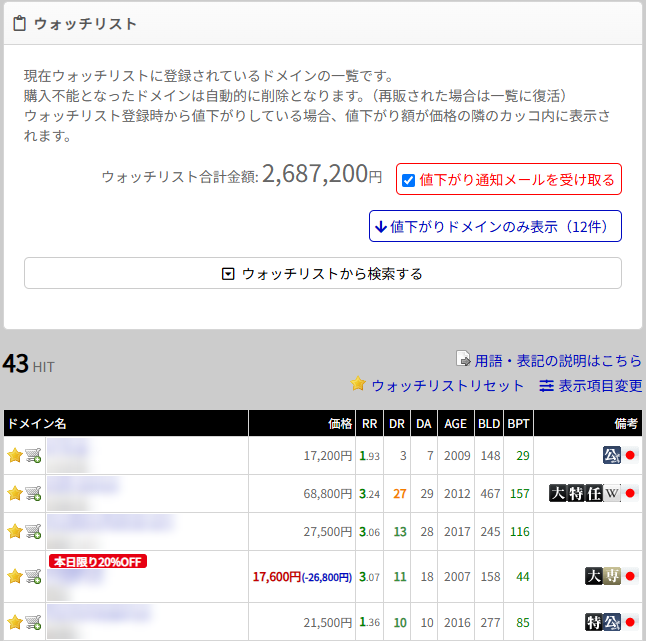Click clipboard icon beside ウォッチリスト heading
The image size is (646, 641).
coord(19,23)
